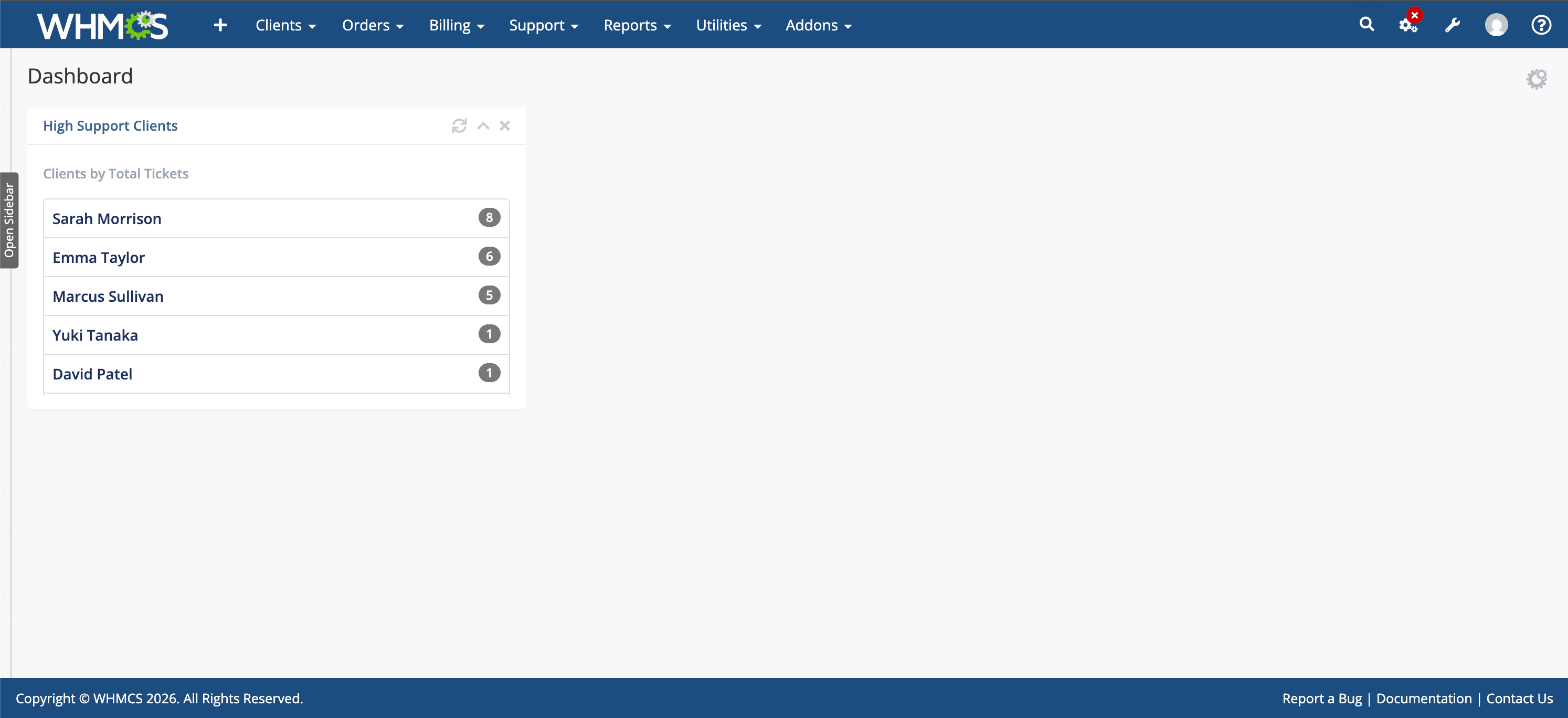Open the sidebar using the Open Sidebar tab
Image resolution: width=1568 pixels, height=718 pixels.
9,221
